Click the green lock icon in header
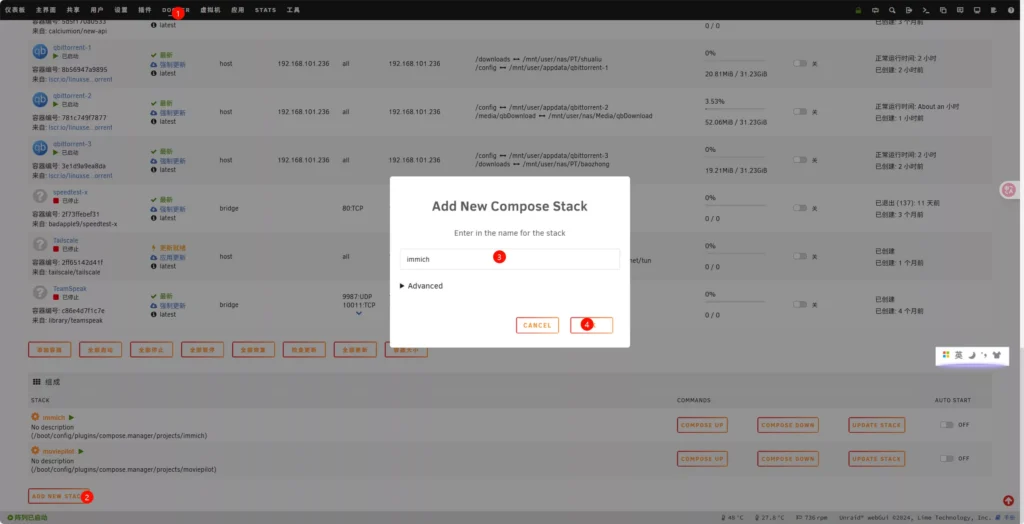Viewport: 1024px width, 524px height. pyautogui.click(x=858, y=10)
